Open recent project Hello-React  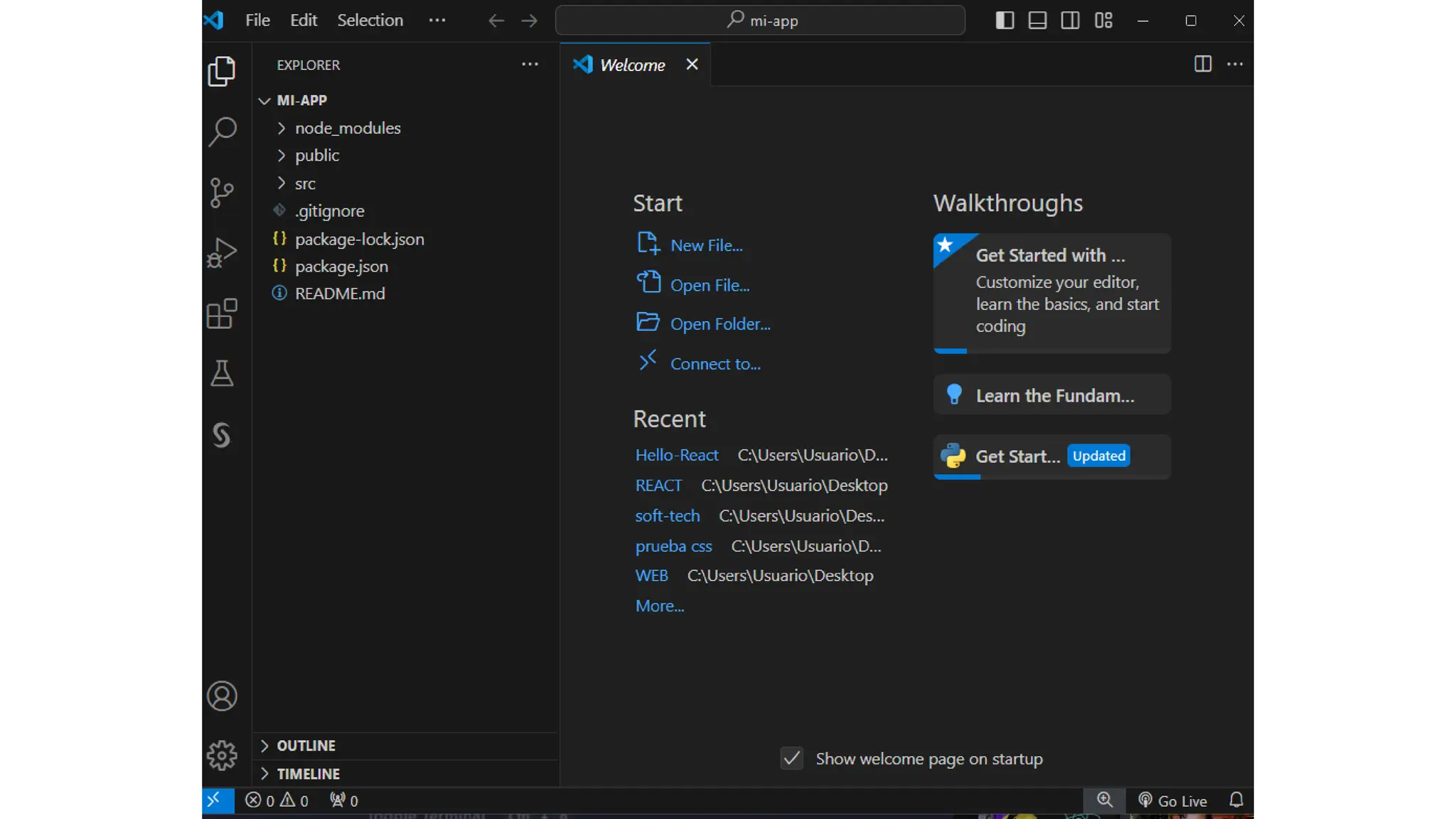pos(677,455)
